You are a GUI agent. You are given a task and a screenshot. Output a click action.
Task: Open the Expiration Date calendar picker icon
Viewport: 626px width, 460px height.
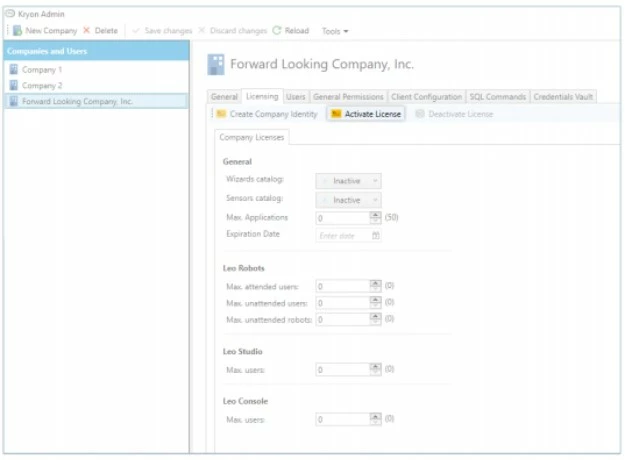coord(376,236)
